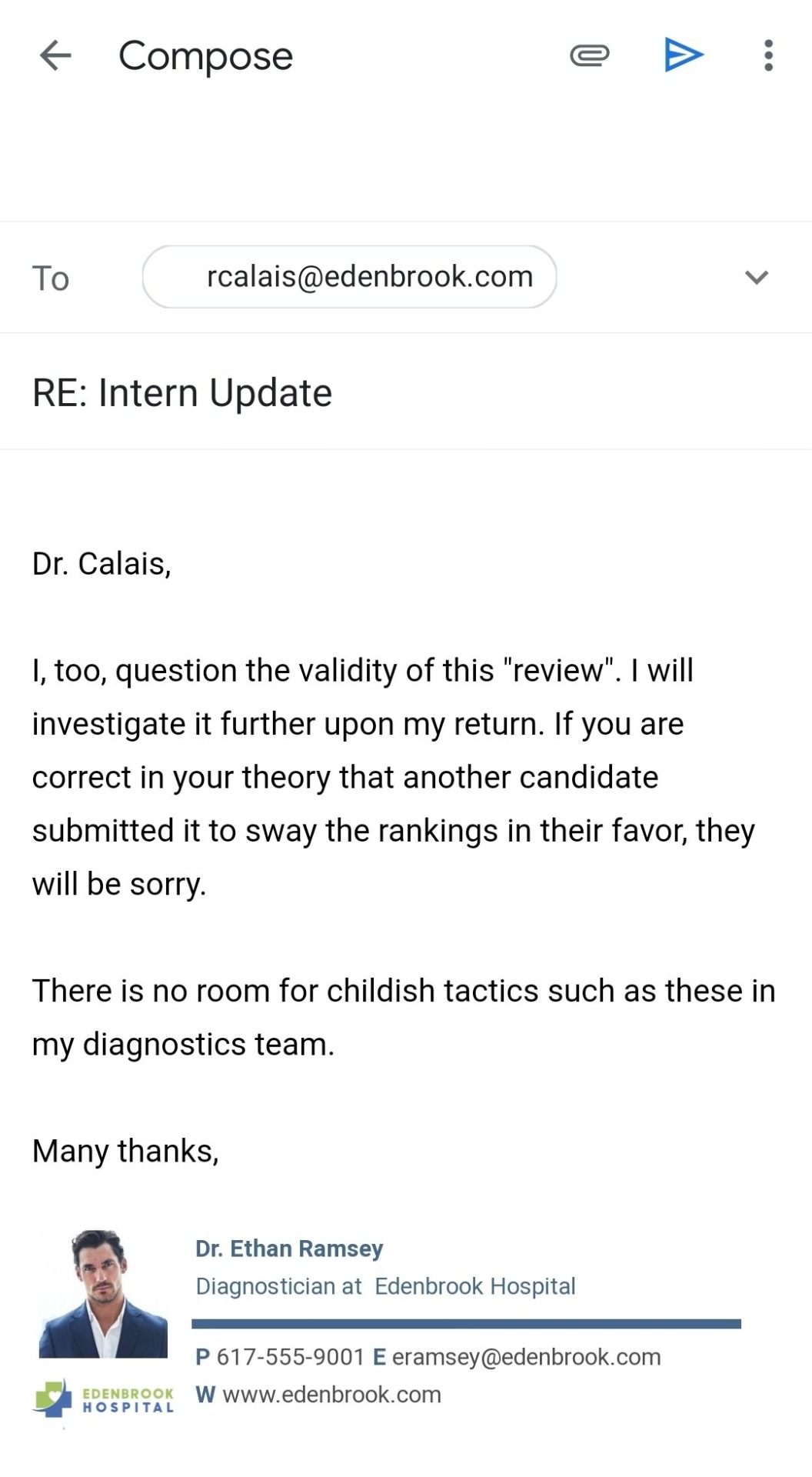This screenshot has height=1477, width=812.
Task: Open the www.edenbrook.com website link
Action: (331, 1395)
